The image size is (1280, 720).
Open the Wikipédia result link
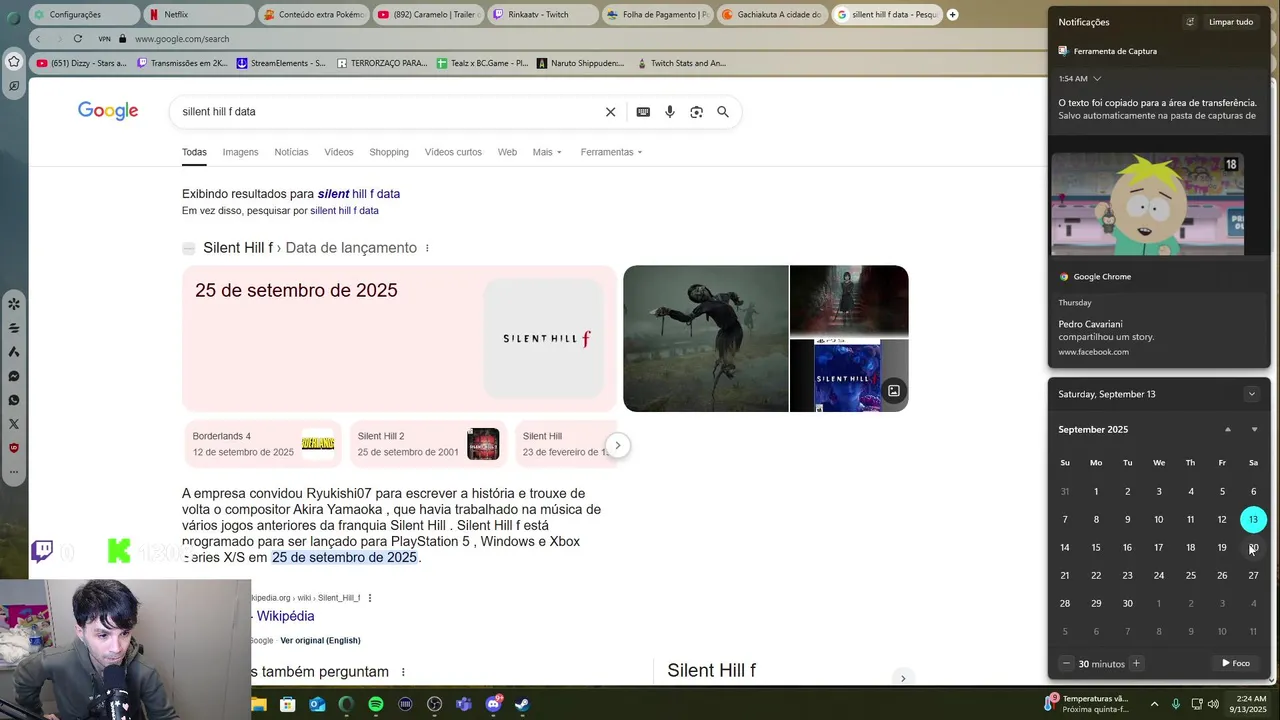pos(285,616)
